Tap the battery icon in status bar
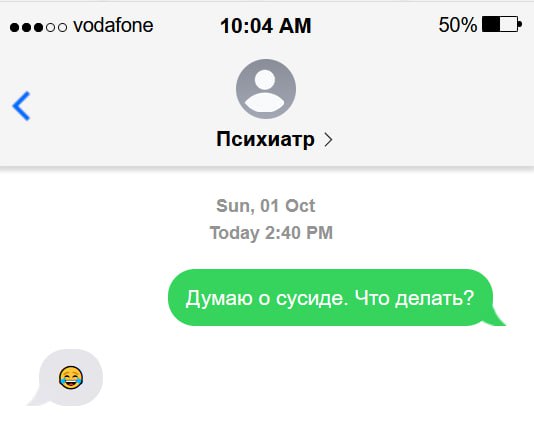534x434 pixels. point(502,25)
